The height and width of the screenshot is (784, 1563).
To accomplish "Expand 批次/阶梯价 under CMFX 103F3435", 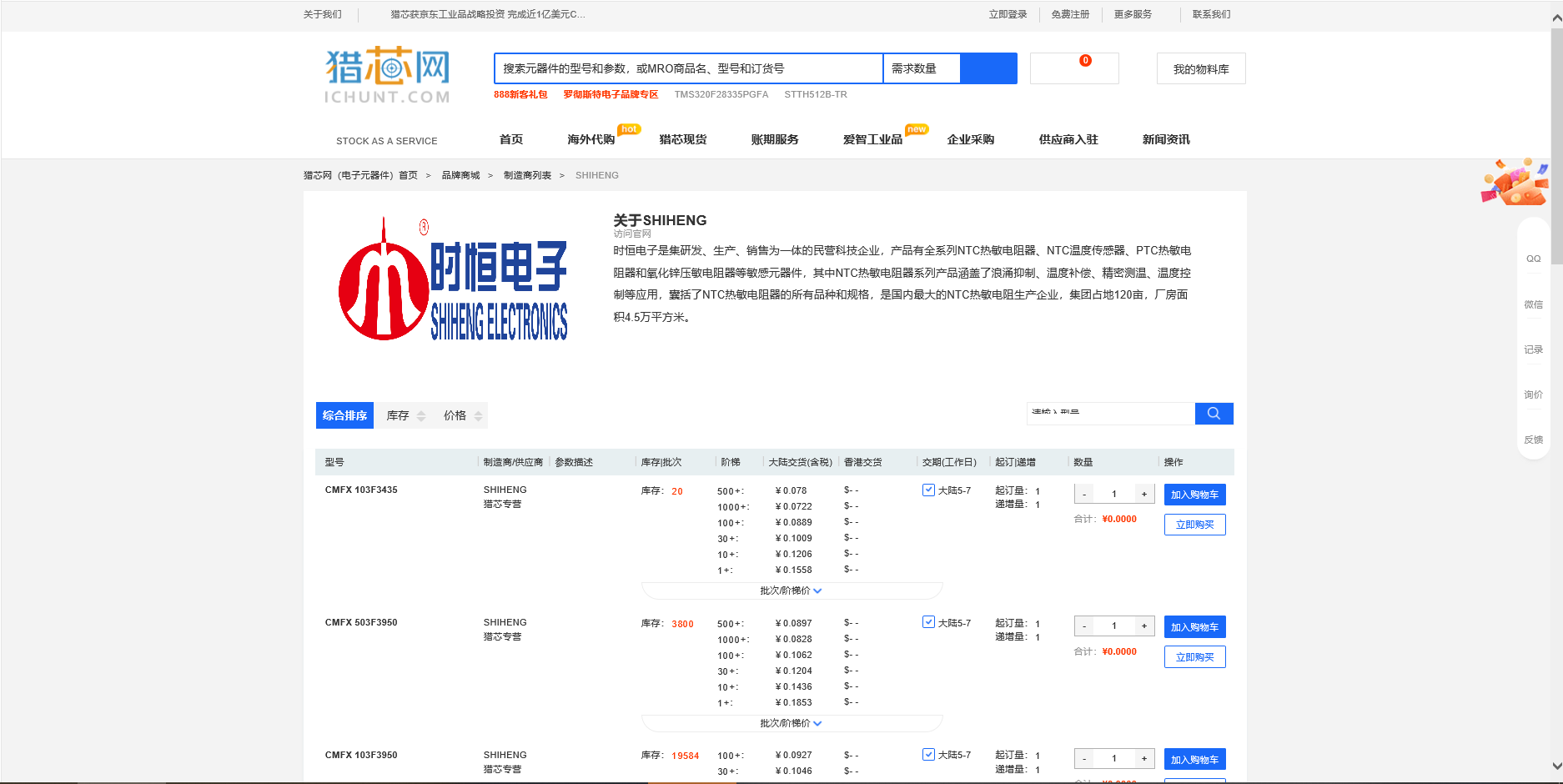I will coord(791,591).
